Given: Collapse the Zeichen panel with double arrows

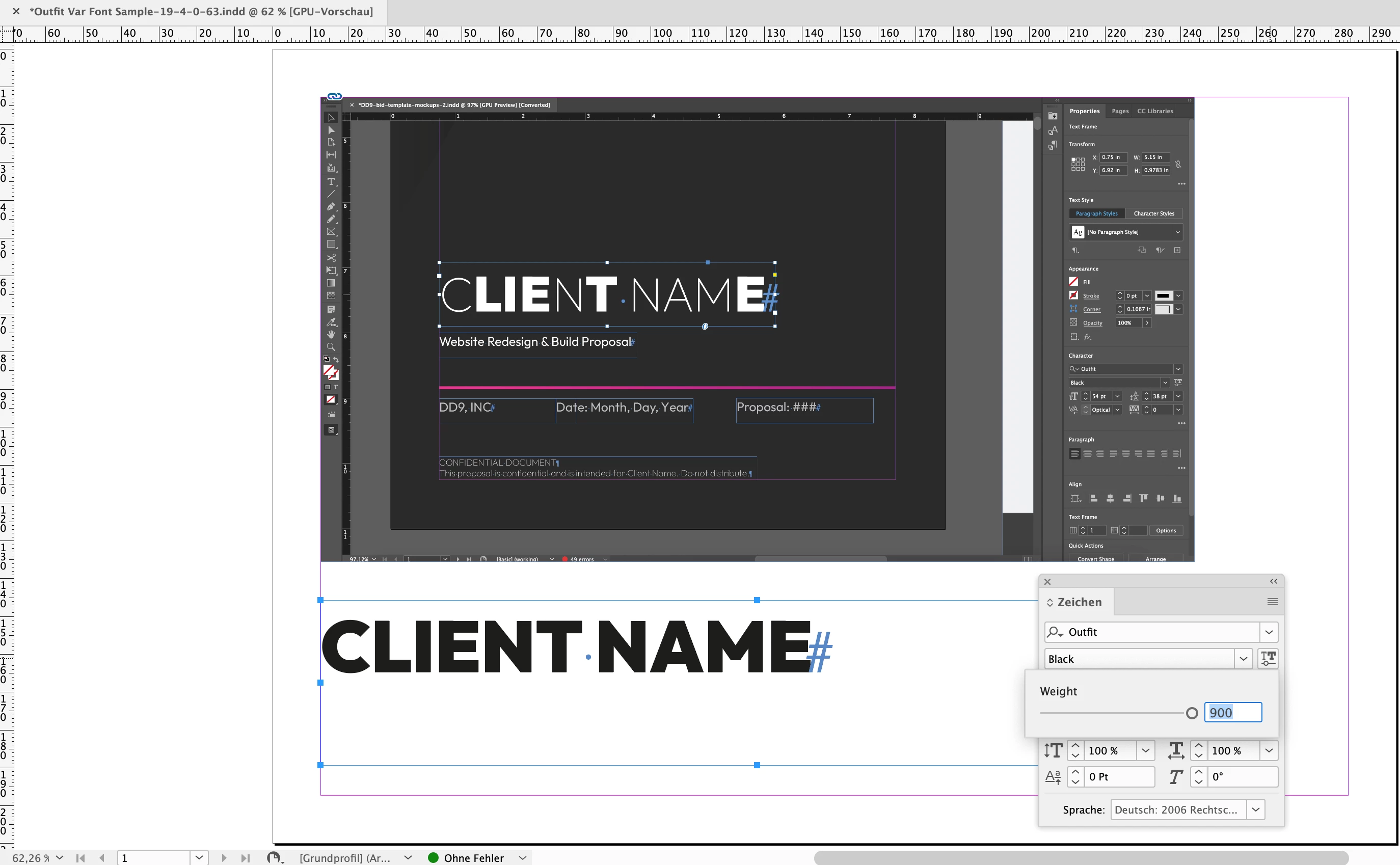Looking at the screenshot, I should click(1273, 581).
